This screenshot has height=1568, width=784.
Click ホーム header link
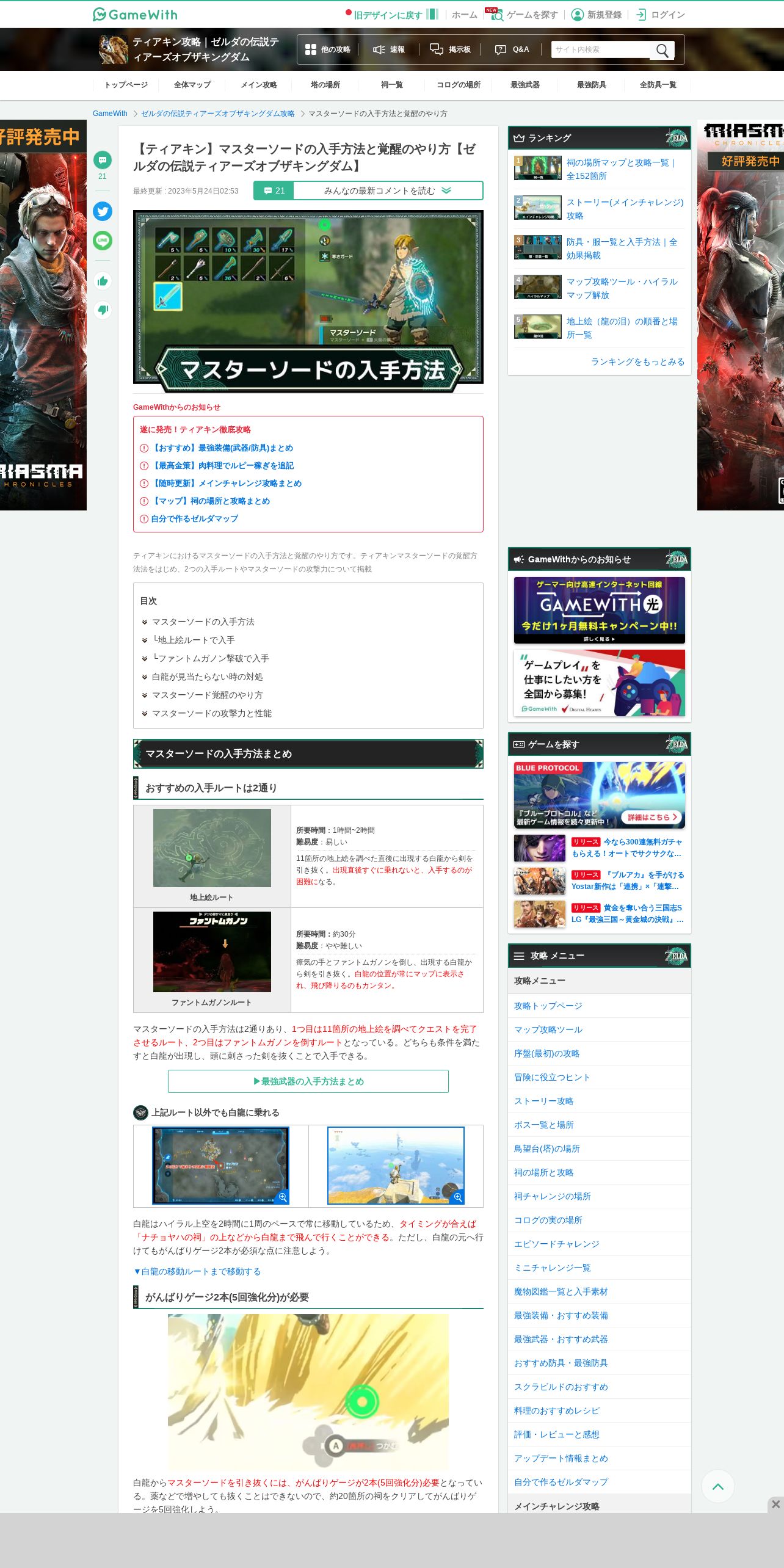(465, 15)
